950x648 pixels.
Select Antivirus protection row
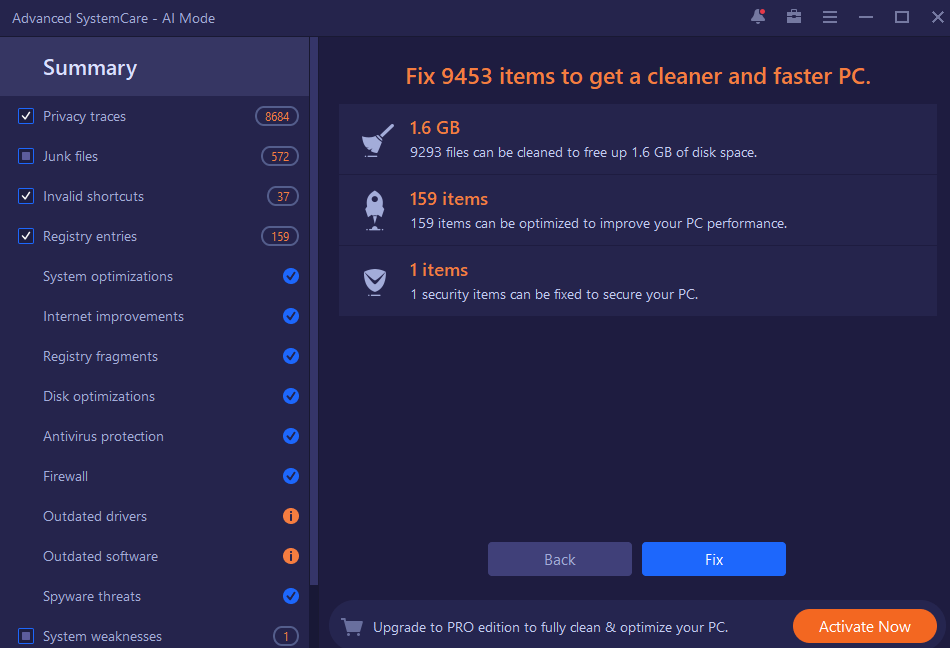pos(154,436)
